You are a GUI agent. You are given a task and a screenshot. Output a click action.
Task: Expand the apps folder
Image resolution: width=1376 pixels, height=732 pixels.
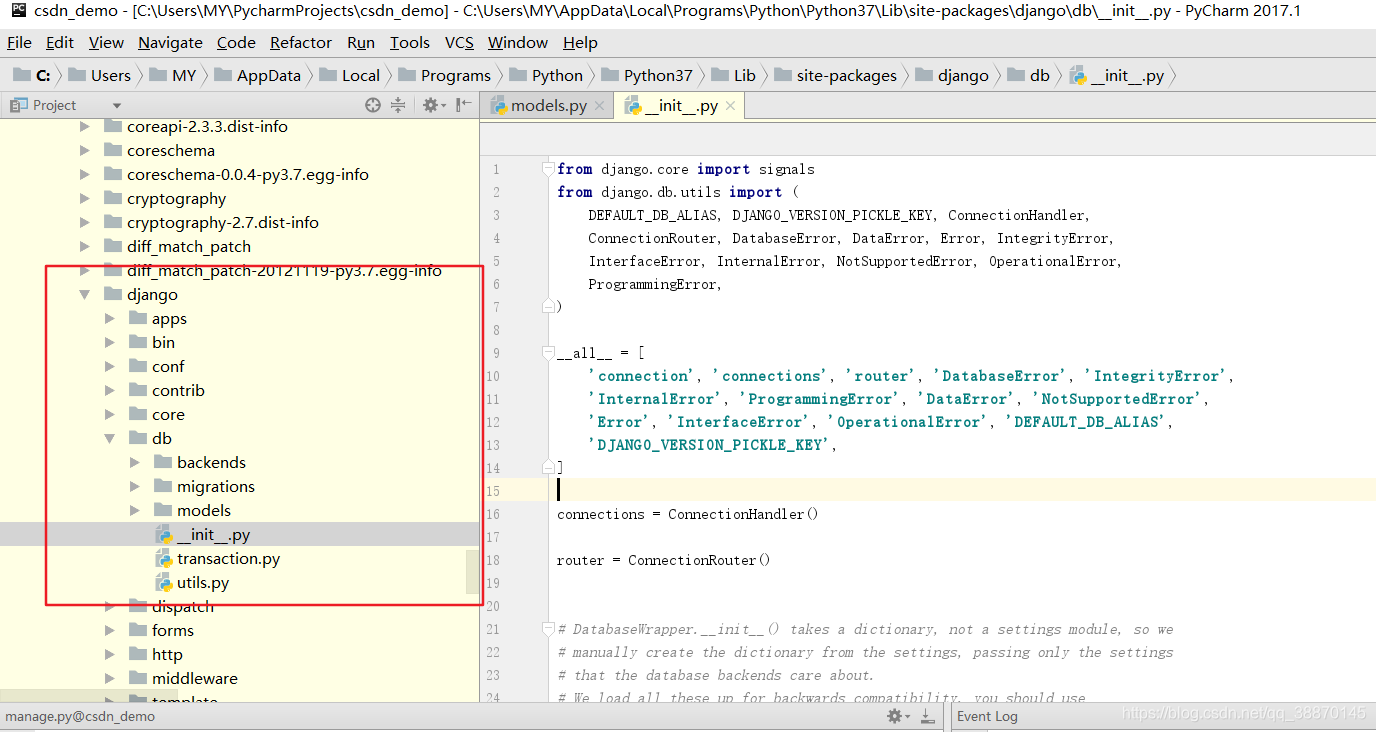[110, 319]
